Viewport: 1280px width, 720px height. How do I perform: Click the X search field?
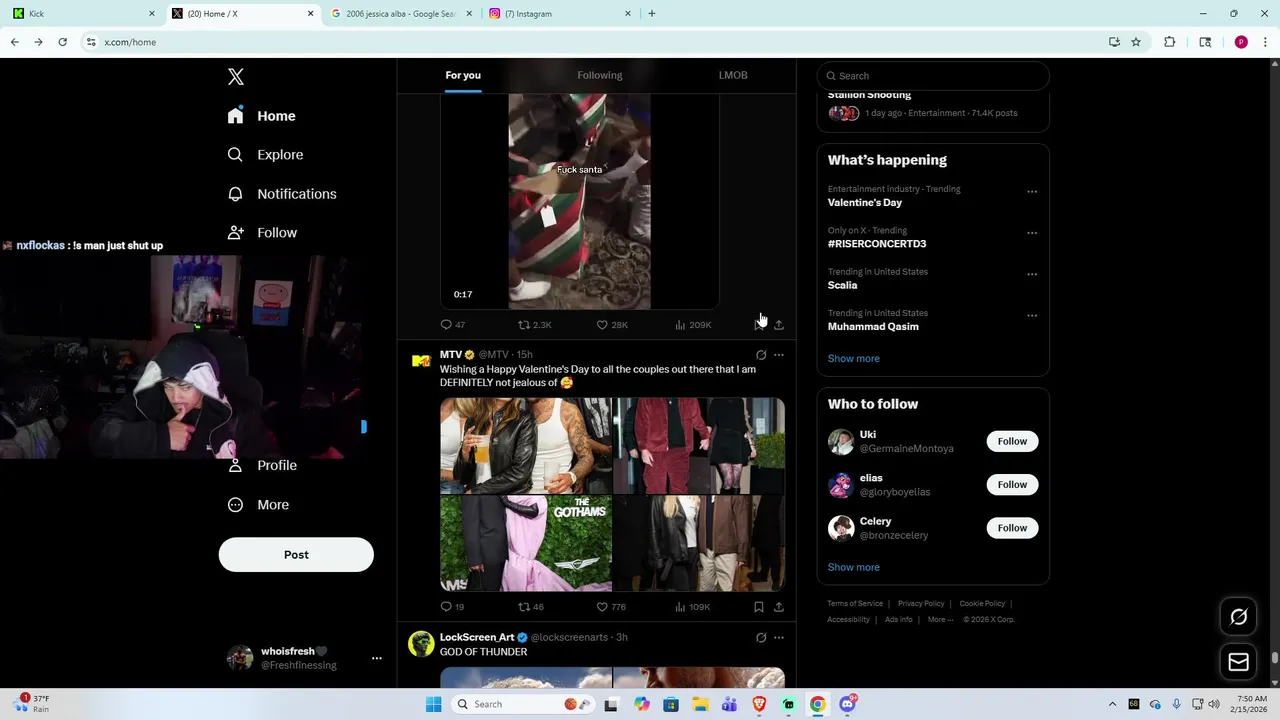click(933, 76)
